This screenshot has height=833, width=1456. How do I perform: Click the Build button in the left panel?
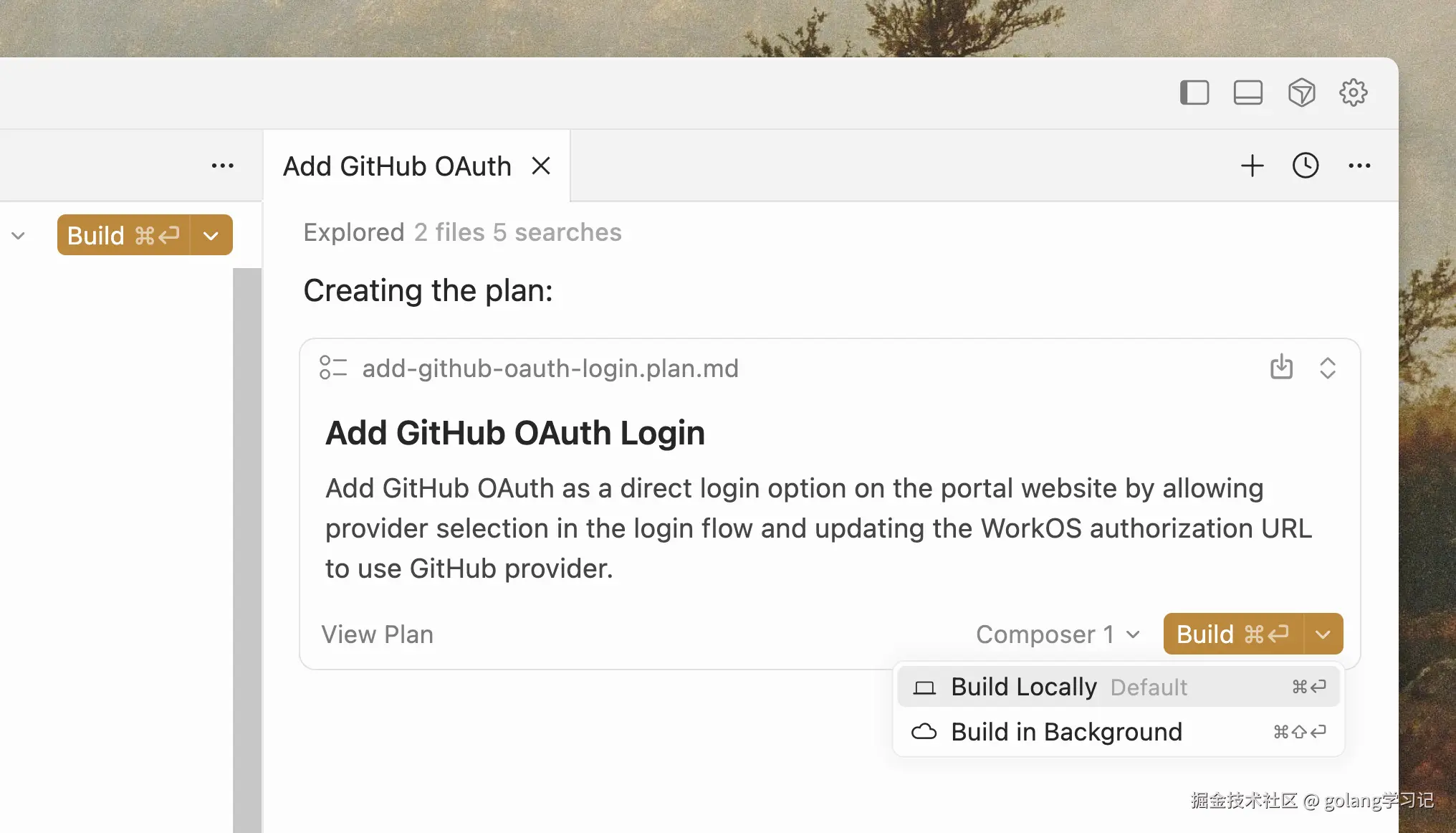[123, 235]
